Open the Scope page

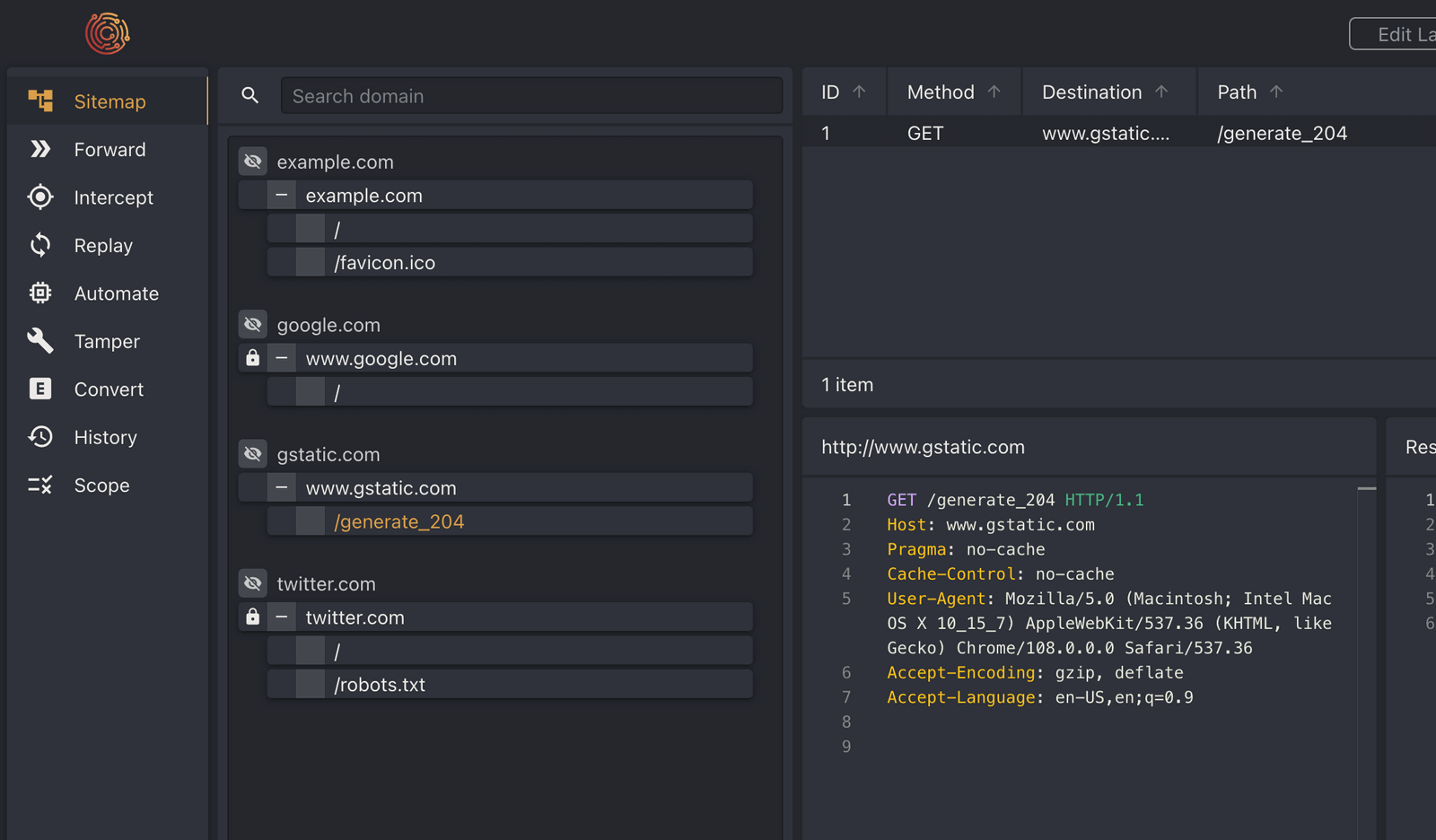(108, 486)
